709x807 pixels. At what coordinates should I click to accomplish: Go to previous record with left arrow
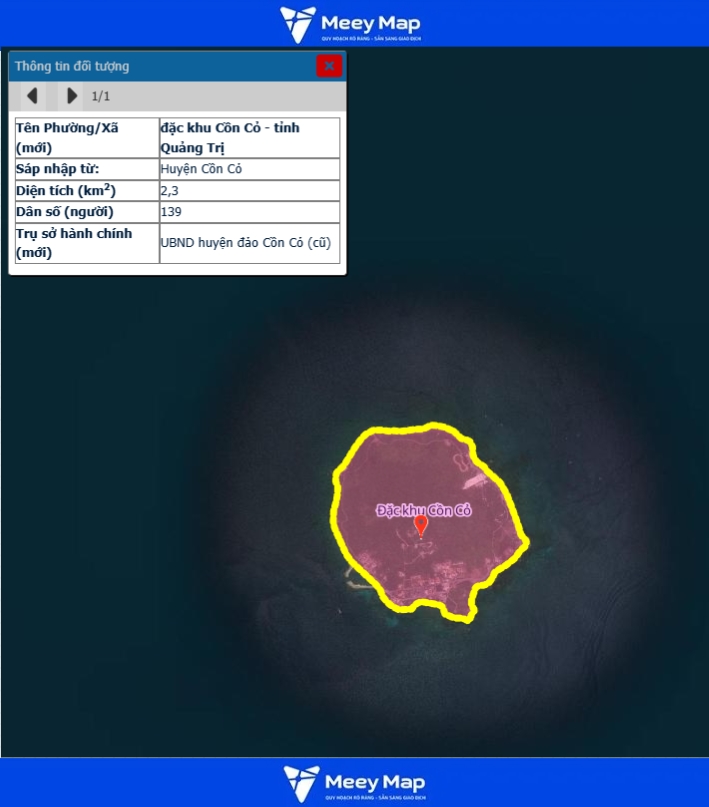(32, 96)
